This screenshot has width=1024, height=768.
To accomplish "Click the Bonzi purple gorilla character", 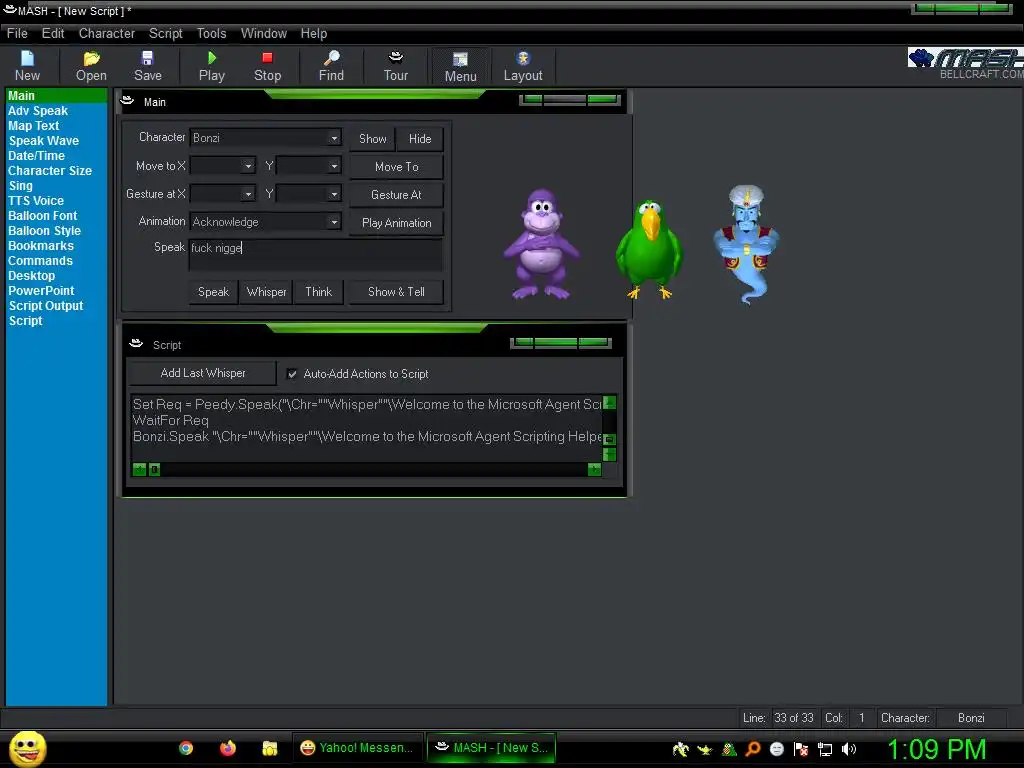I will coord(540,244).
